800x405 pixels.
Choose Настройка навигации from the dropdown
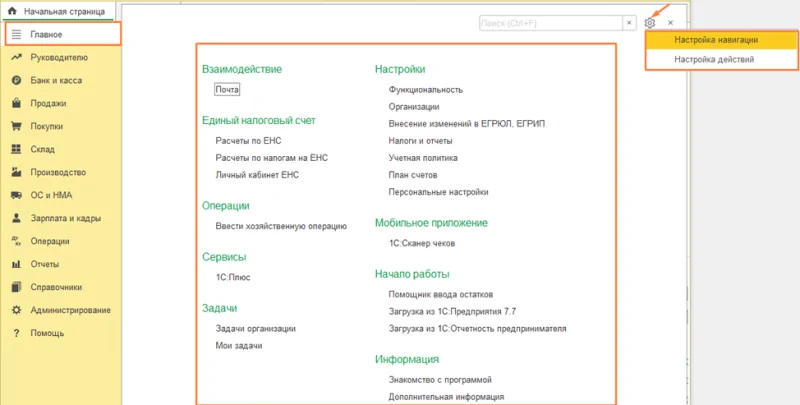(721, 40)
